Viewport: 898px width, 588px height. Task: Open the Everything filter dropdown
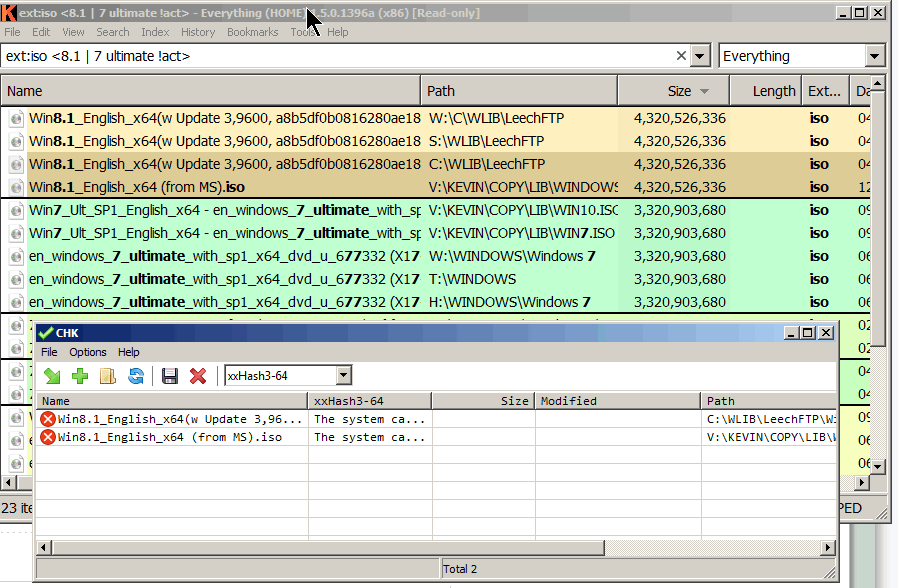tap(873, 56)
